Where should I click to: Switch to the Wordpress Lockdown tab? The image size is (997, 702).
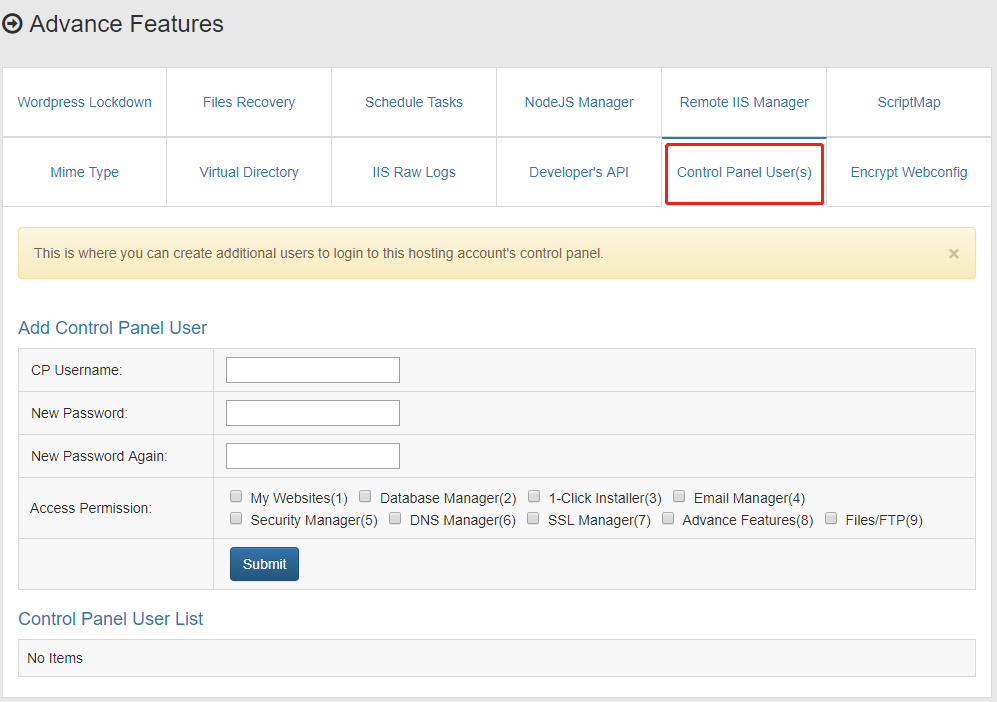(84, 102)
